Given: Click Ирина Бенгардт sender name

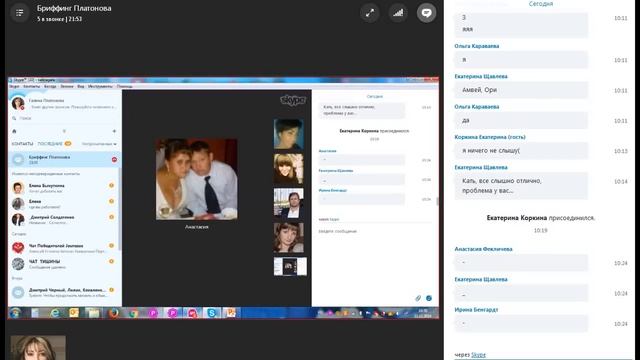Looking at the screenshot, I should point(476,310).
